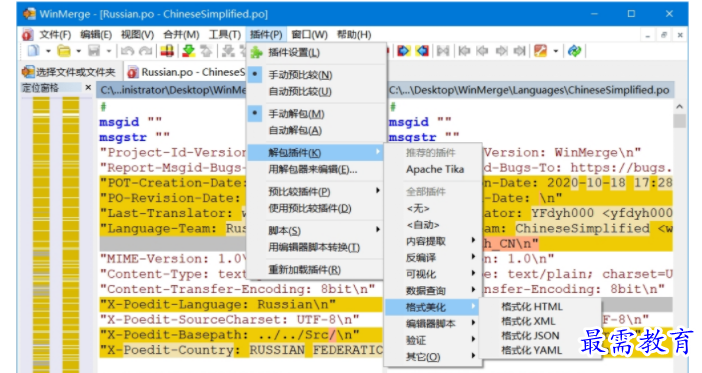Click the Open folder toolbar icon

click(x=64, y=51)
